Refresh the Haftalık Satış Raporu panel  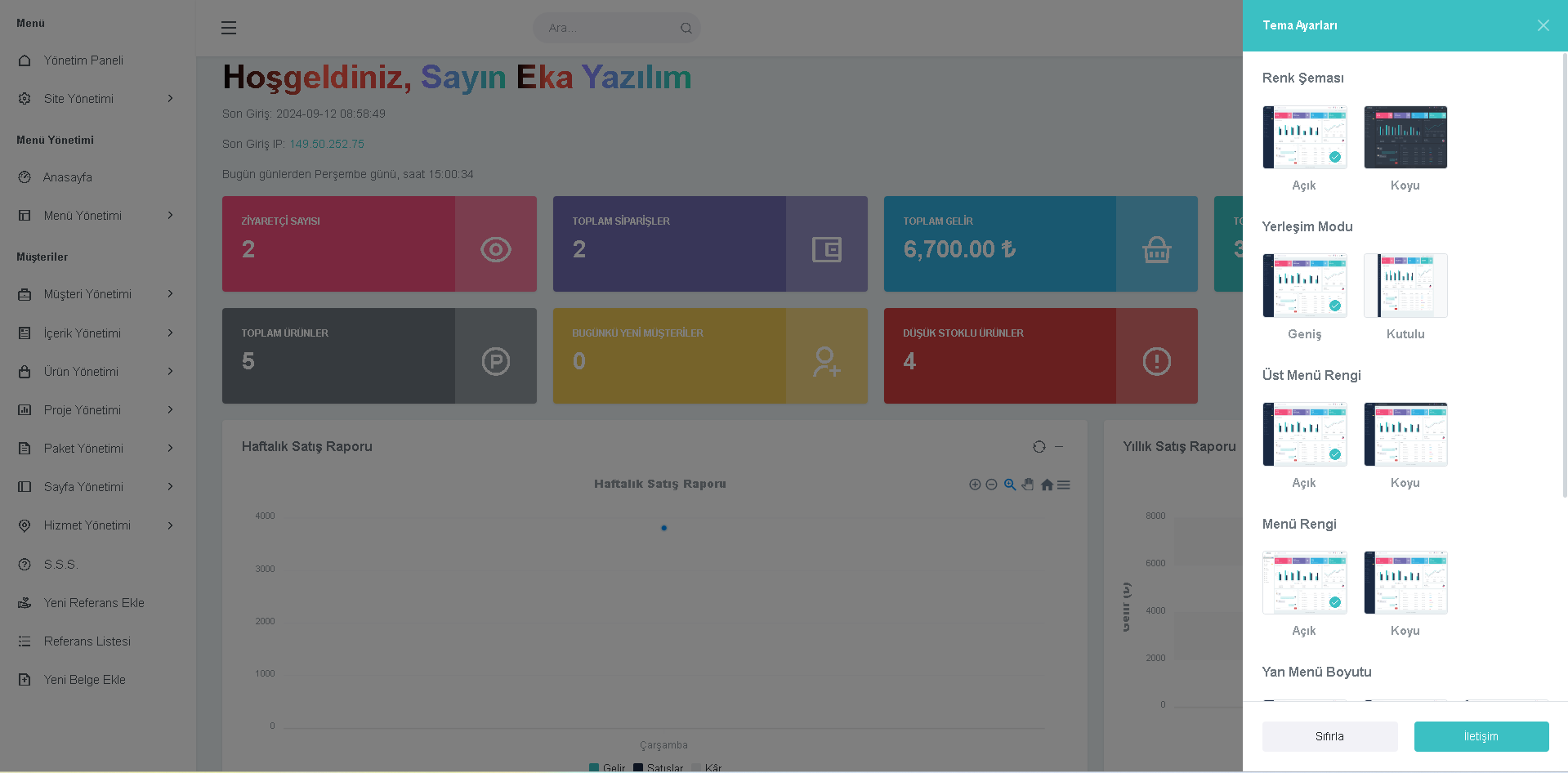[x=1039, y=447]
